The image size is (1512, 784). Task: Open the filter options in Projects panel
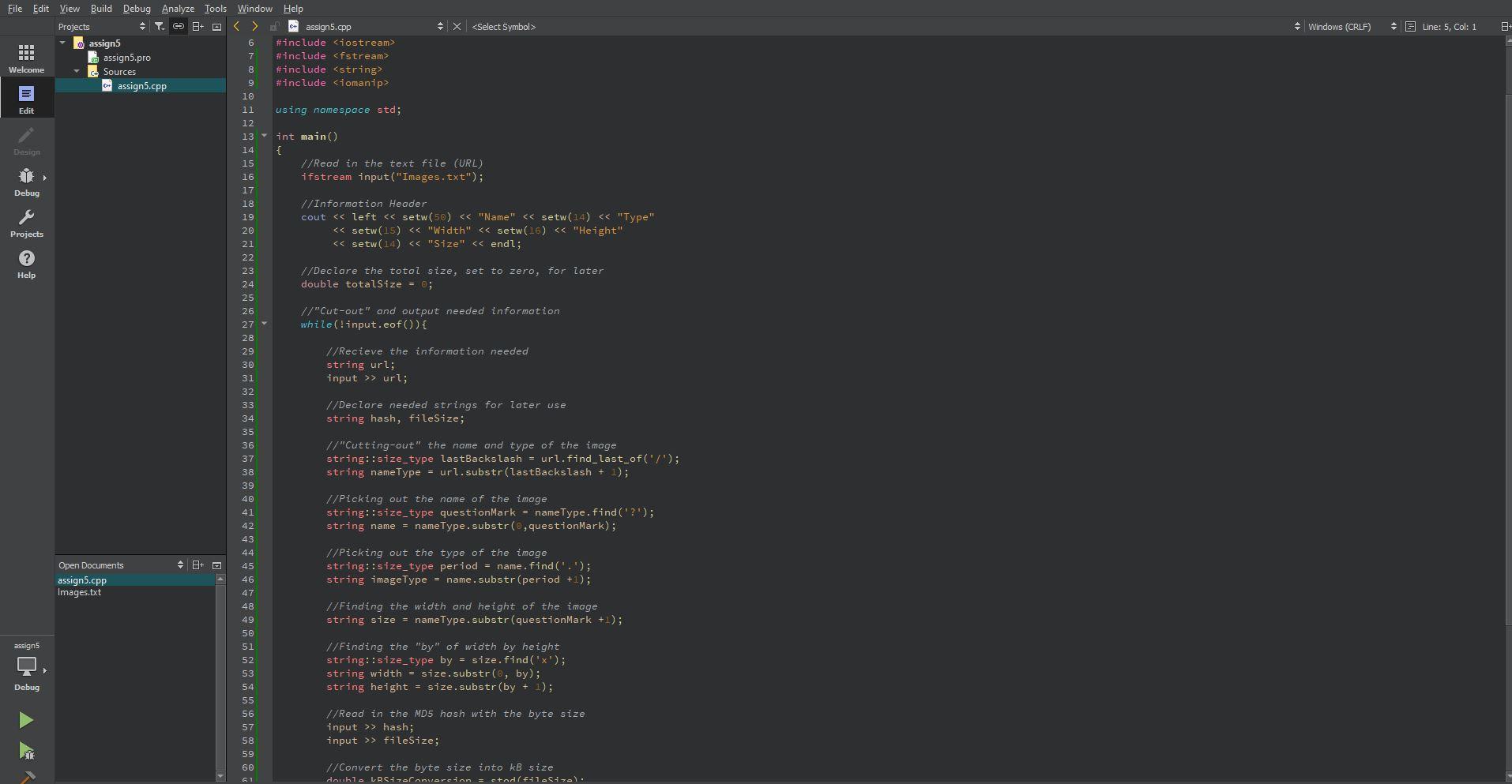click(x=159, y=26)
